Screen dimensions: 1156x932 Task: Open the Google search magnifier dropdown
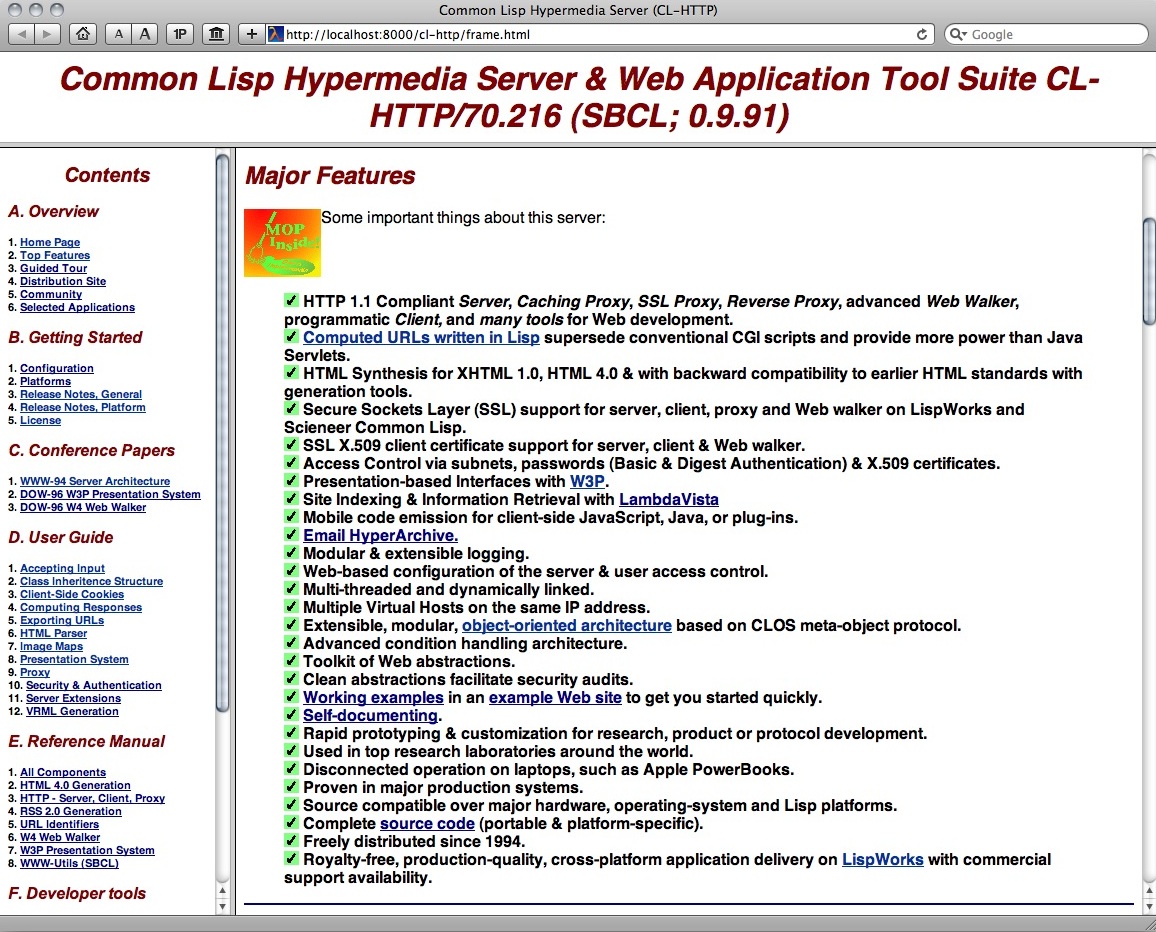[958, 34]
